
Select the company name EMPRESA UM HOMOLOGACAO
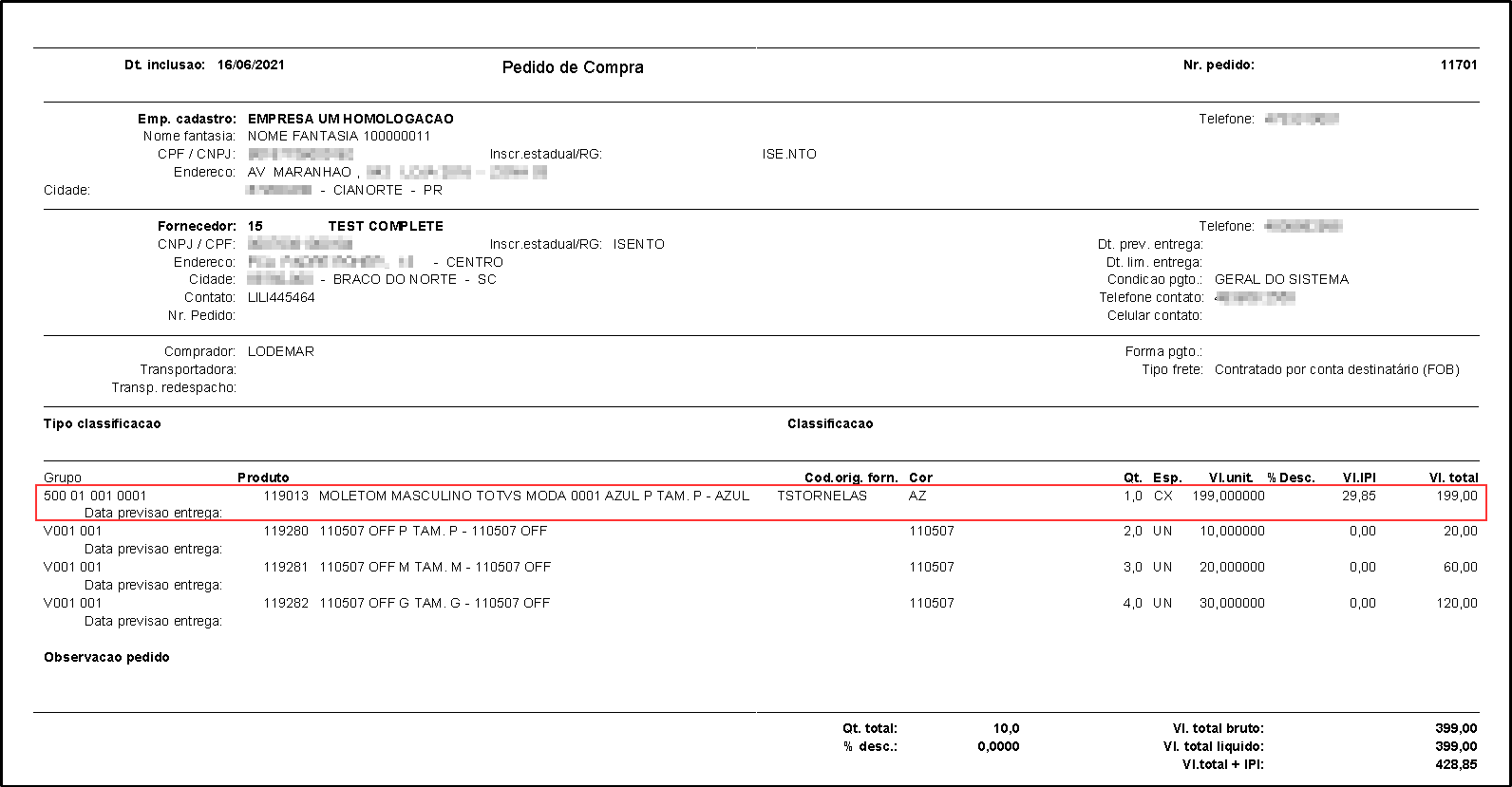pos(350,119)
